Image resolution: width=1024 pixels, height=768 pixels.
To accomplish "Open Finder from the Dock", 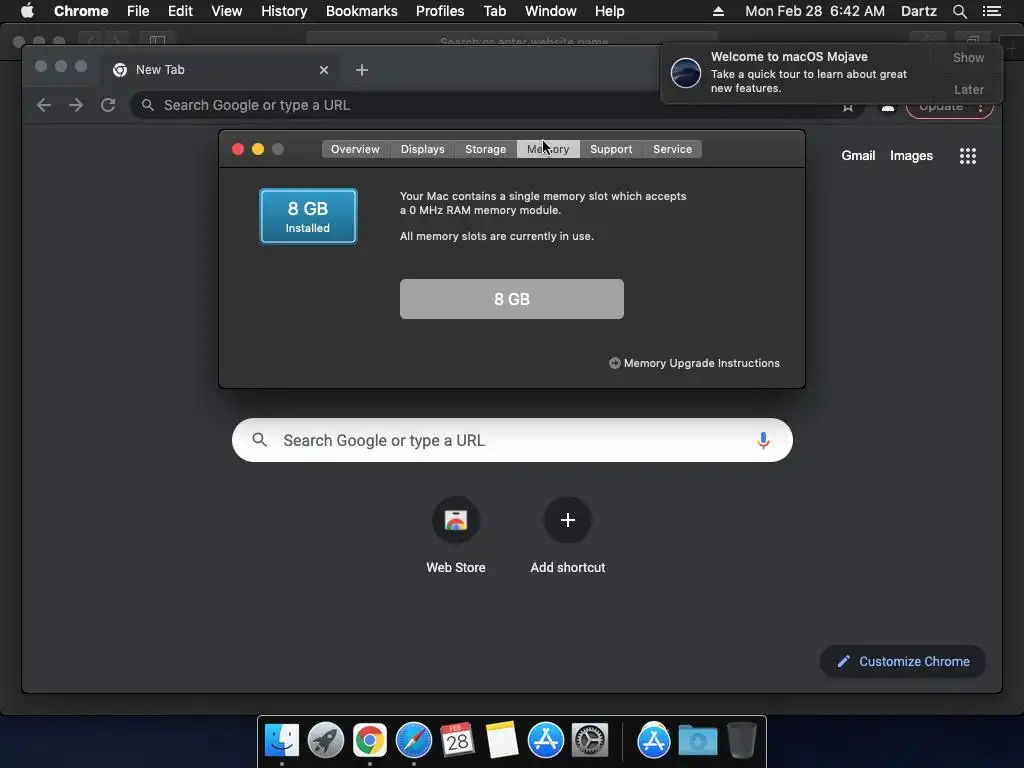I will (281, 741).
